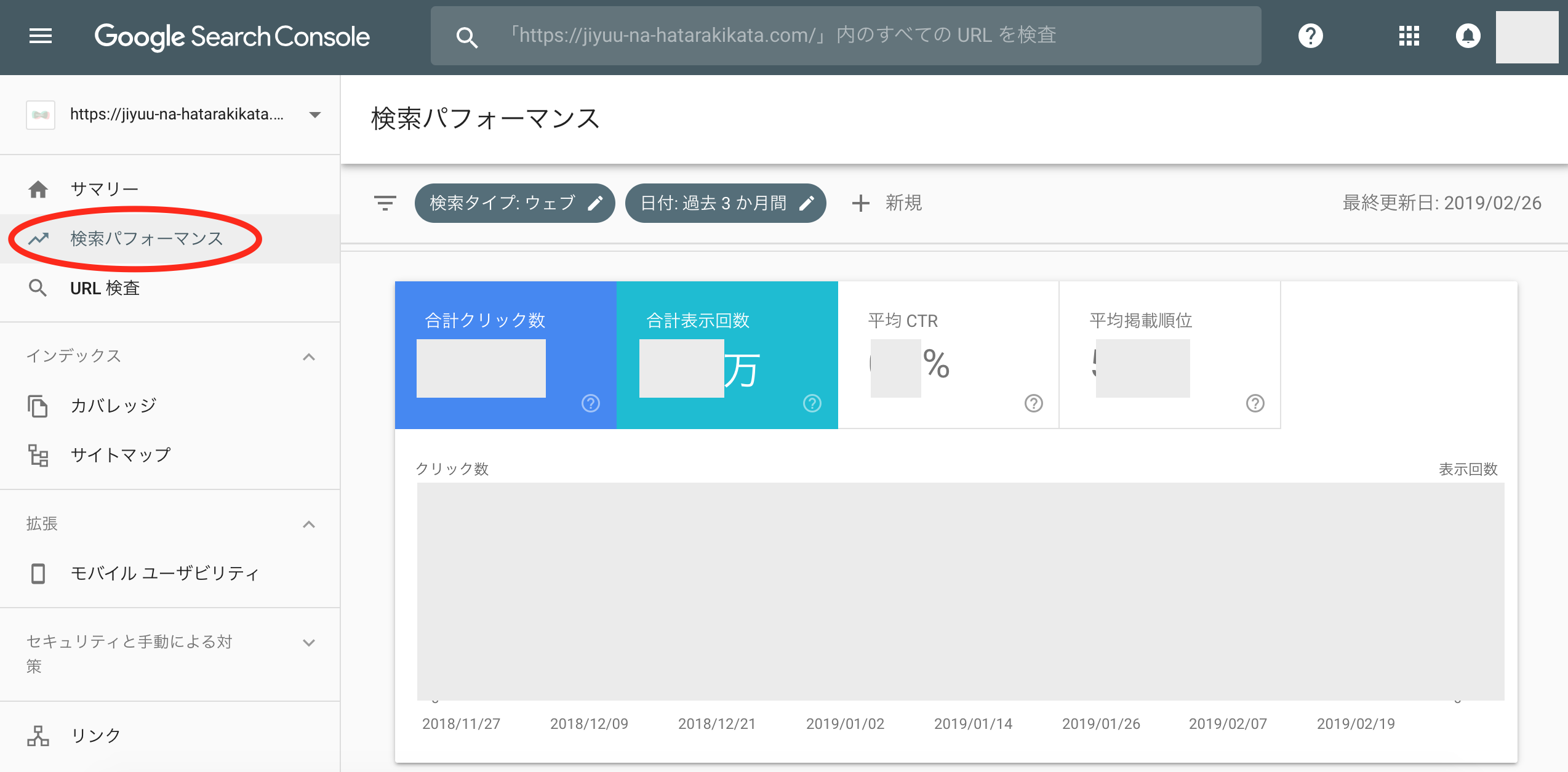1568x772 pixels.
Task: Click the property favicon for jiyuu-na-hatarakikata
Action: pos(41,115)
